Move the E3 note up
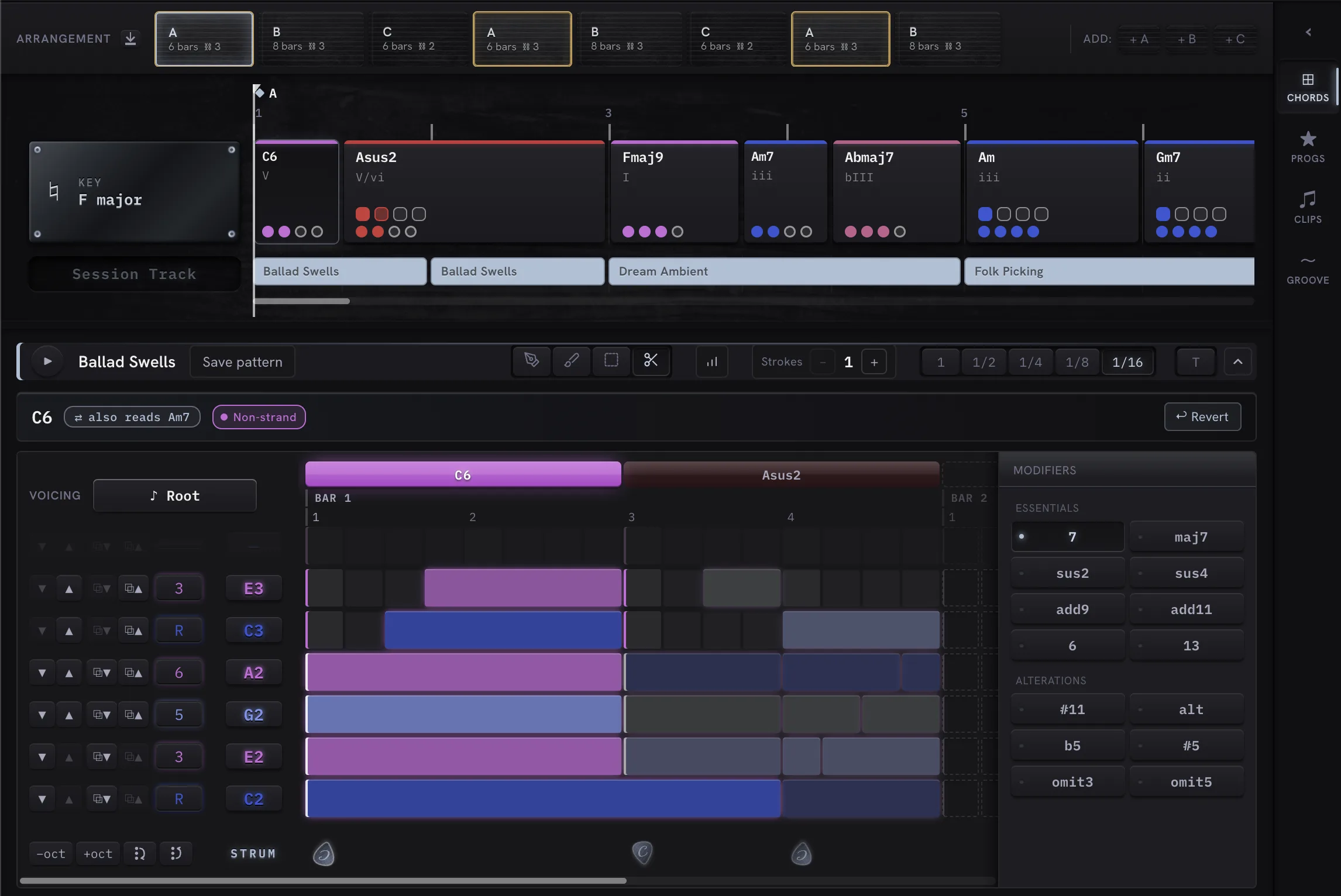The width and height of the screenshot is (1341, 896). pyautogui.click(x=69, y=588)
